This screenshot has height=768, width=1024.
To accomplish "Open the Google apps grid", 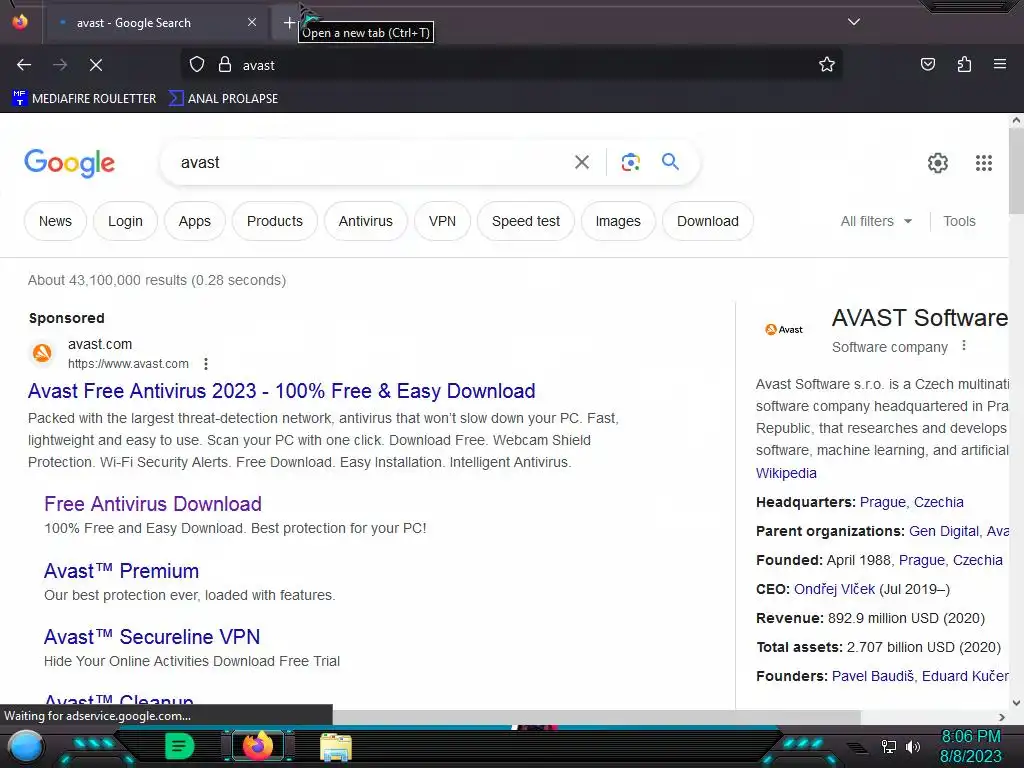I will pos(984,163).
